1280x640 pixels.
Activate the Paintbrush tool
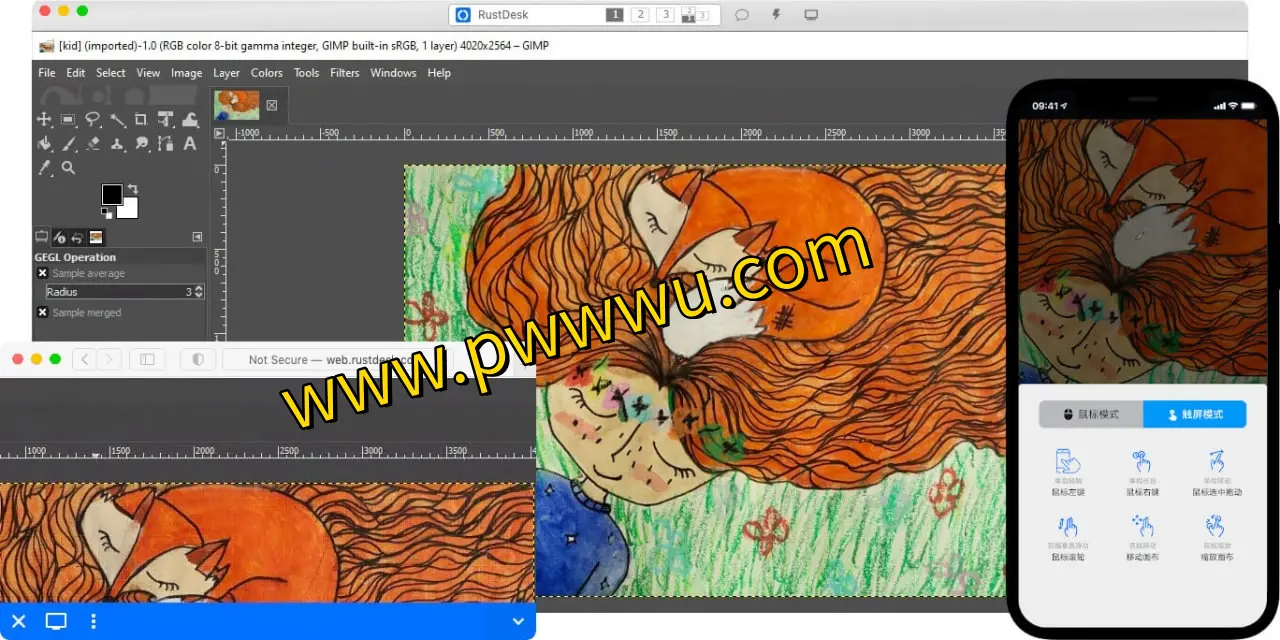pos(69,144)
